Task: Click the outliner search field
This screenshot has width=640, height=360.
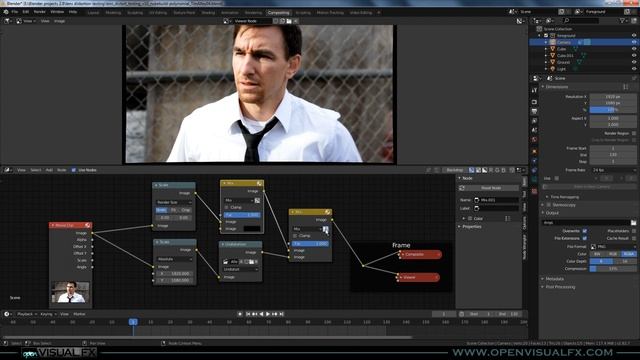Action: tap(581, 20)
